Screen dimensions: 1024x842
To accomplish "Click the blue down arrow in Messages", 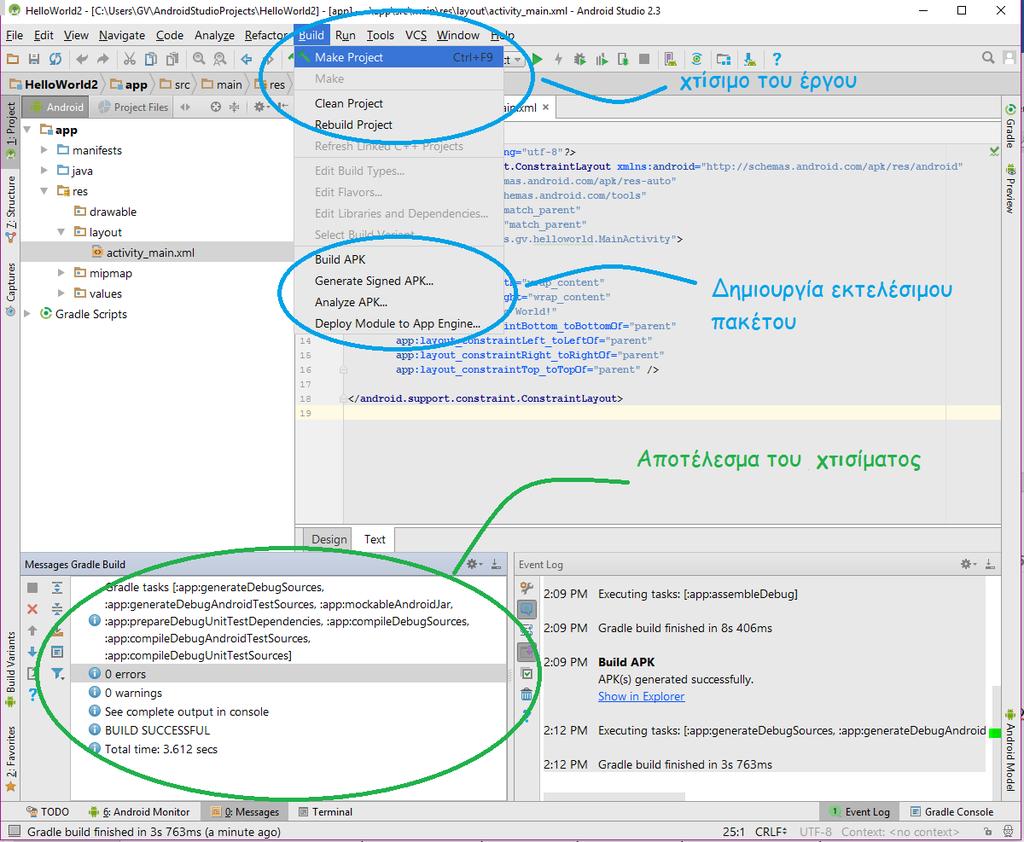I will [32, 651].
